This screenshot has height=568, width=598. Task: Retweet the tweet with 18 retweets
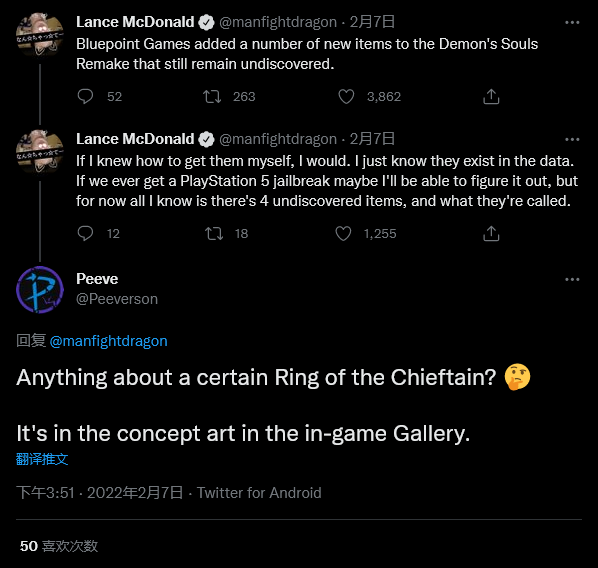click(214, 233)
